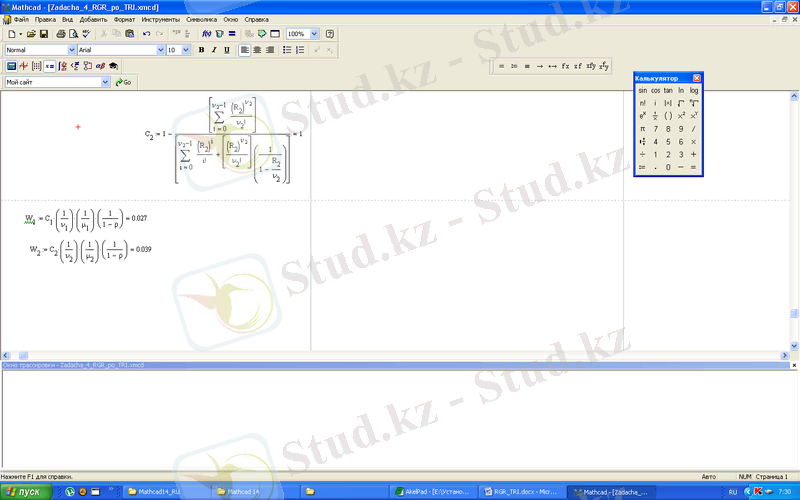Viewport: 800px width, 500px height.
Task: Expand the Мой сайт address dropdown
Action: coord(105,82)
